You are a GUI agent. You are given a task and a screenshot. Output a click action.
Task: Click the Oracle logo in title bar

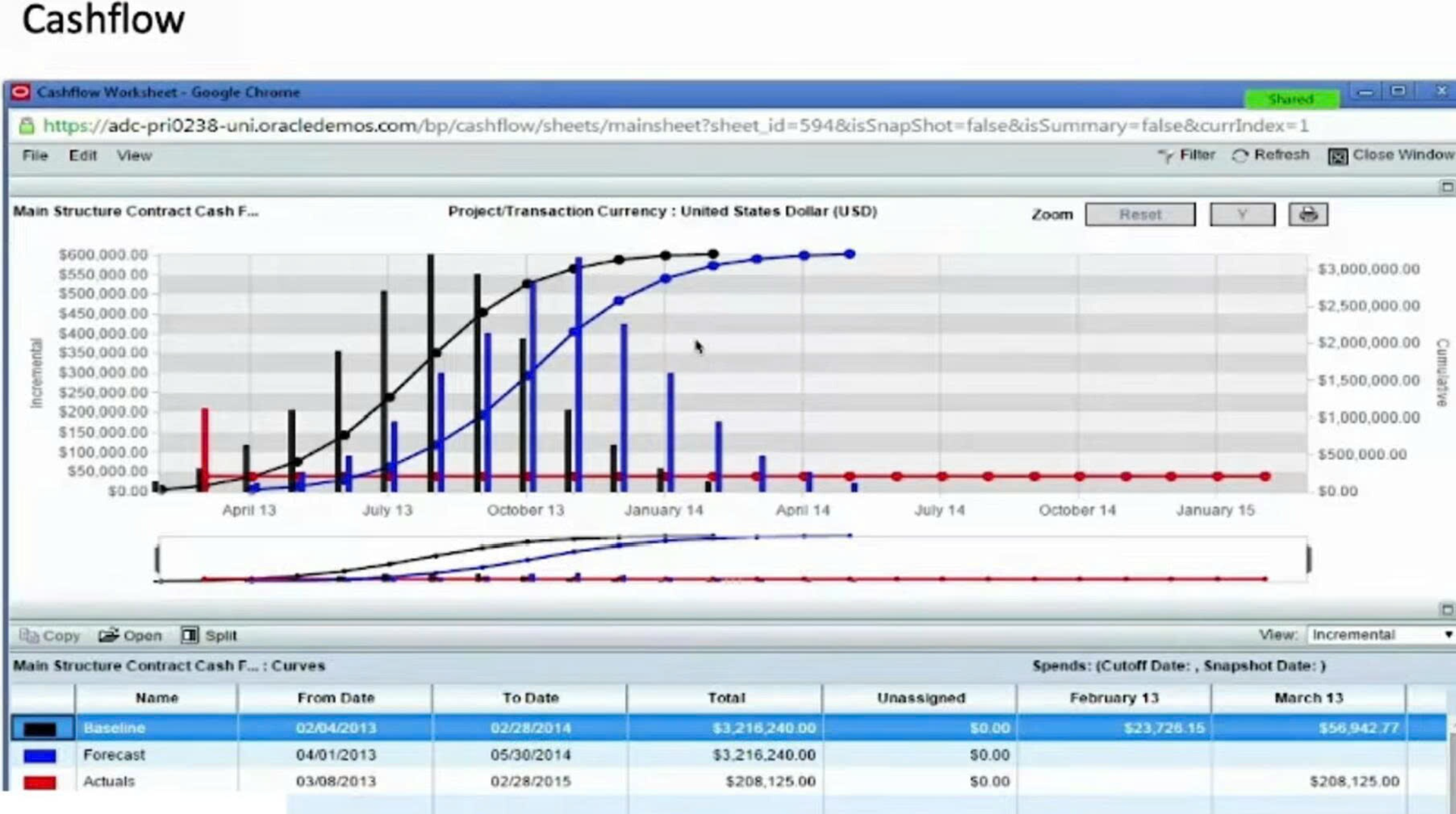(x=20, y=92)
